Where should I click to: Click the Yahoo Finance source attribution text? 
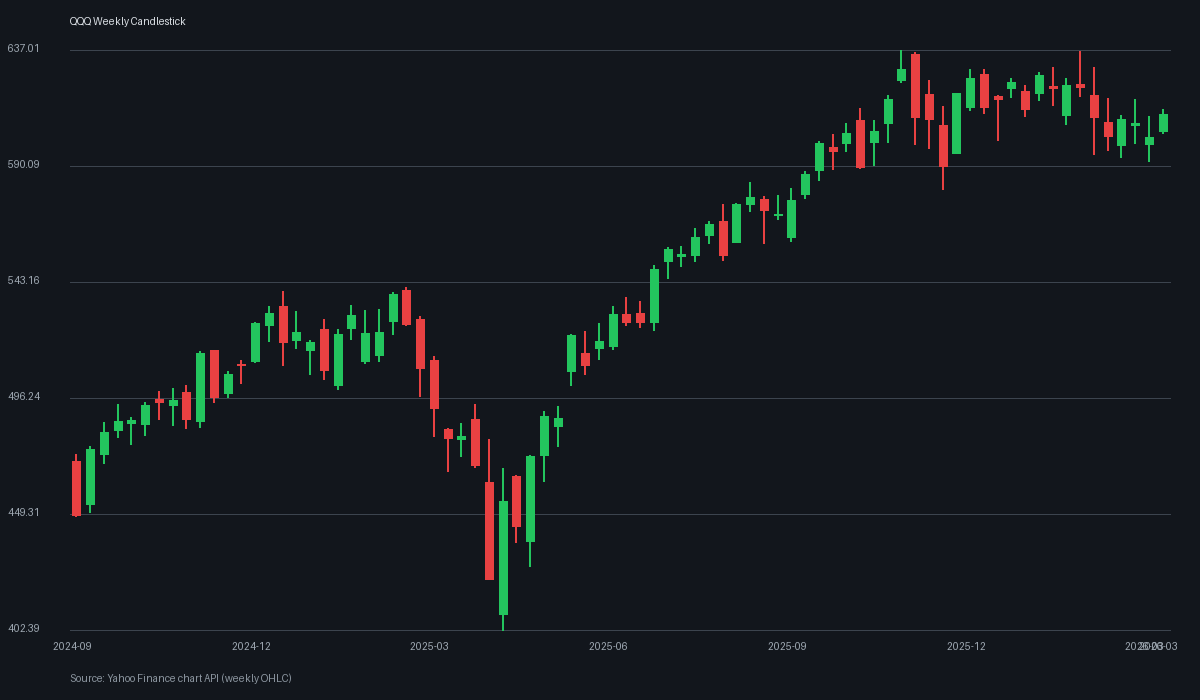[181, 679]
